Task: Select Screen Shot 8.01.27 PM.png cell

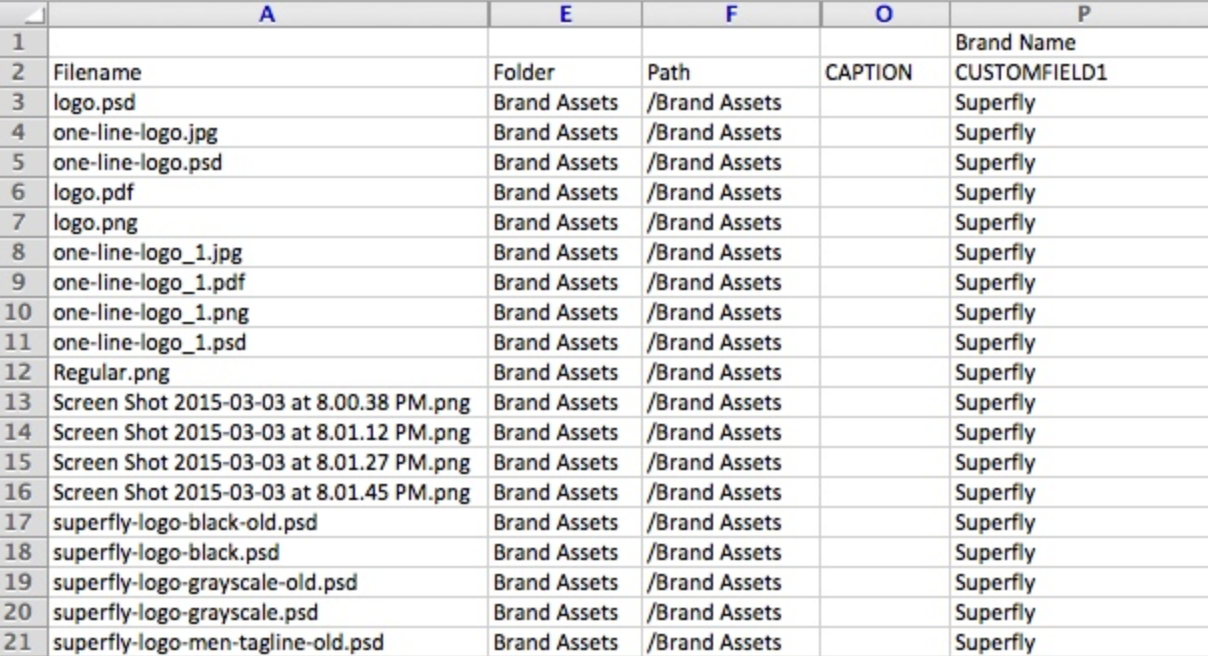Action: point(268,462)
